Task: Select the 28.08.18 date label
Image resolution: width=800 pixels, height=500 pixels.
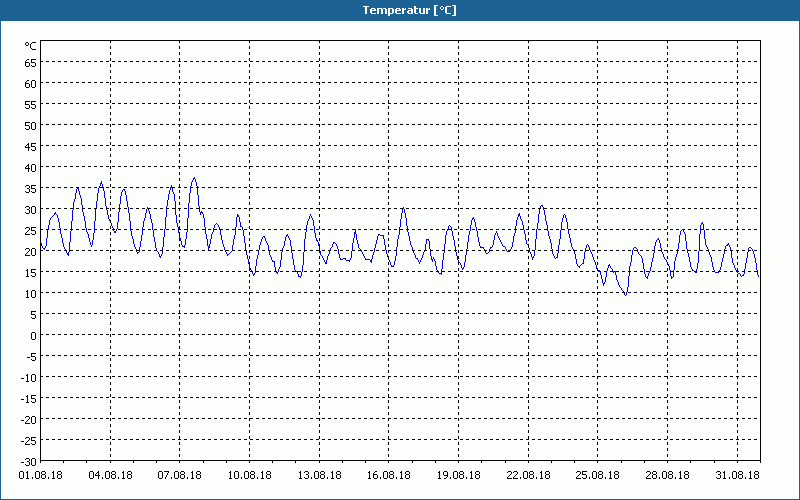Action: (668, 475)
